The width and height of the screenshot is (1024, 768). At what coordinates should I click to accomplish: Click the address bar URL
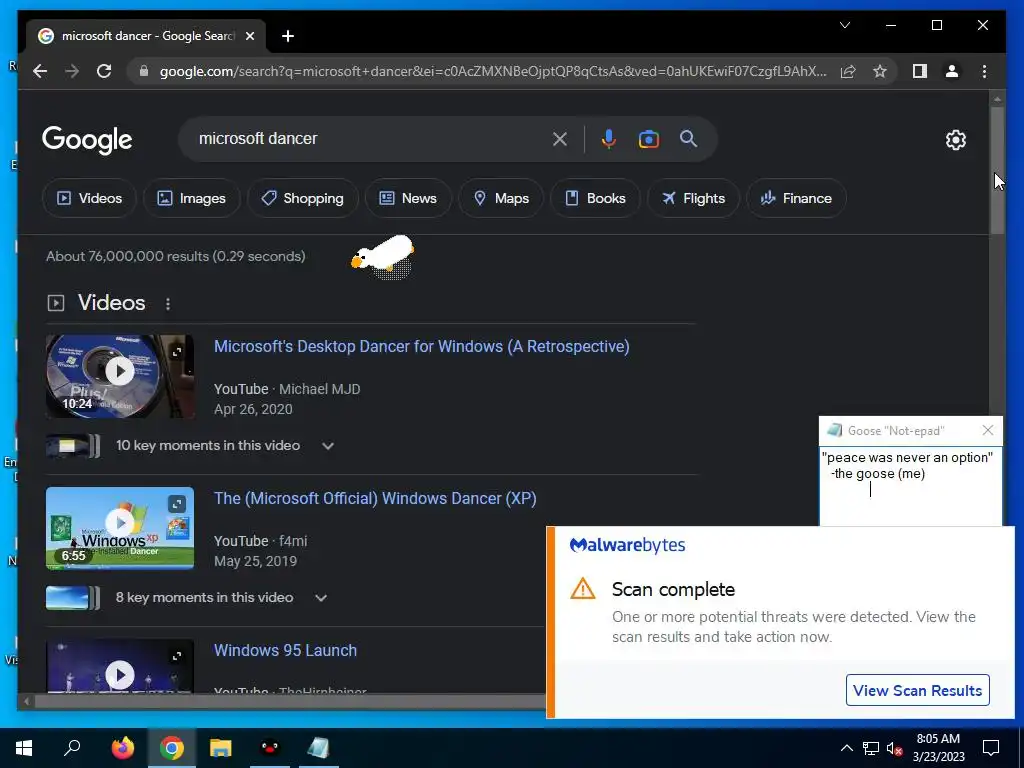493,71
